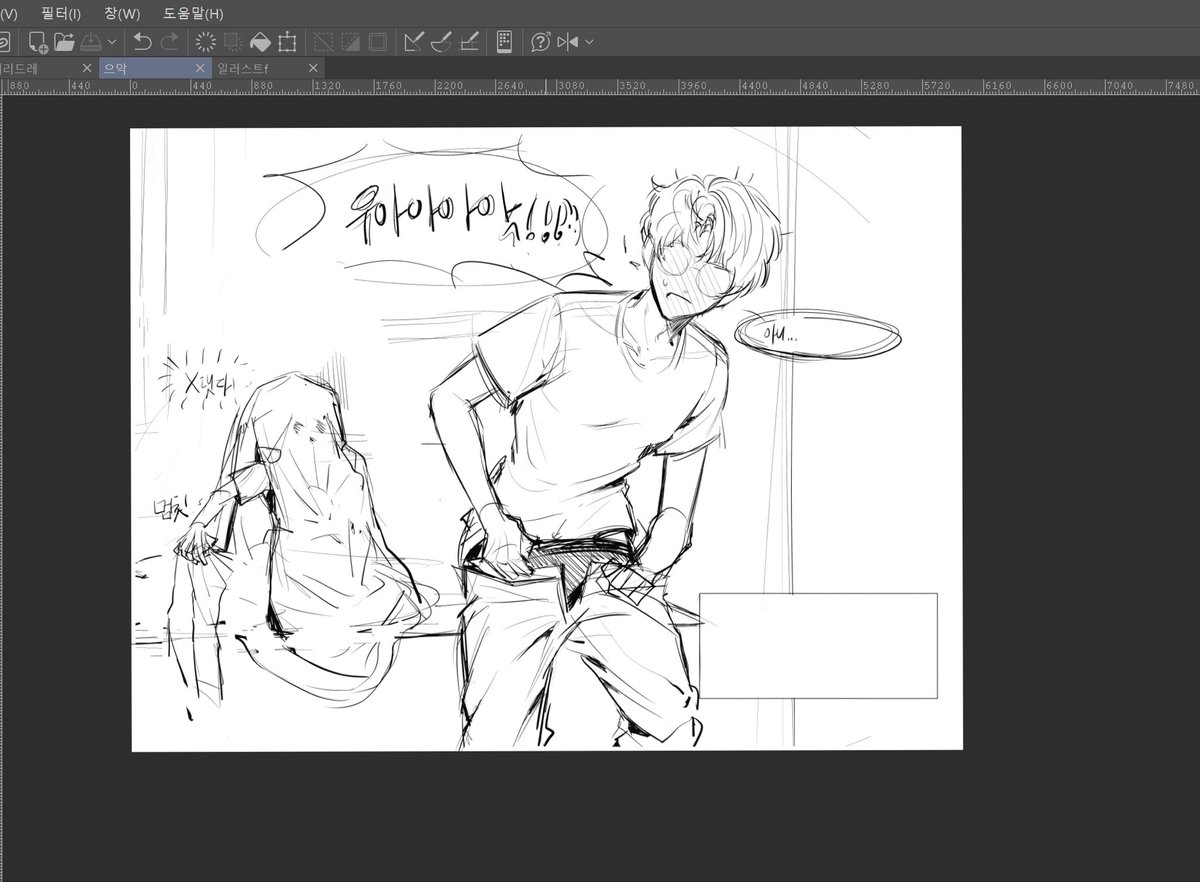Viewport: 1200px width, 882px height.
Task: Clear the layer with the Delete icon
Action: (206, 42)
